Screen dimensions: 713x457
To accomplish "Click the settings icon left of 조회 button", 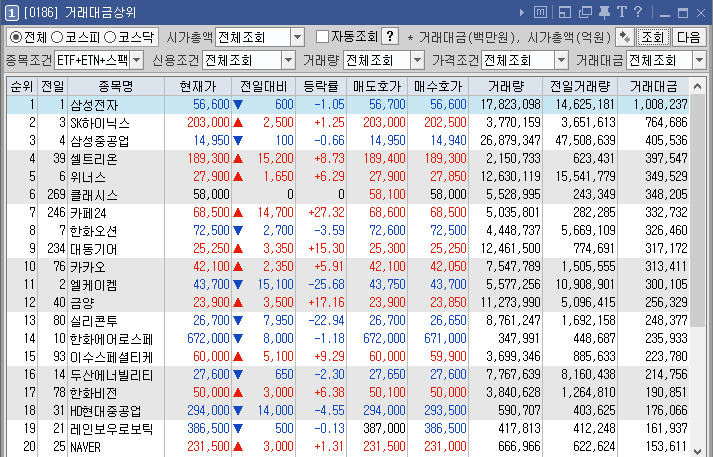I will click(x=625, y=37).
